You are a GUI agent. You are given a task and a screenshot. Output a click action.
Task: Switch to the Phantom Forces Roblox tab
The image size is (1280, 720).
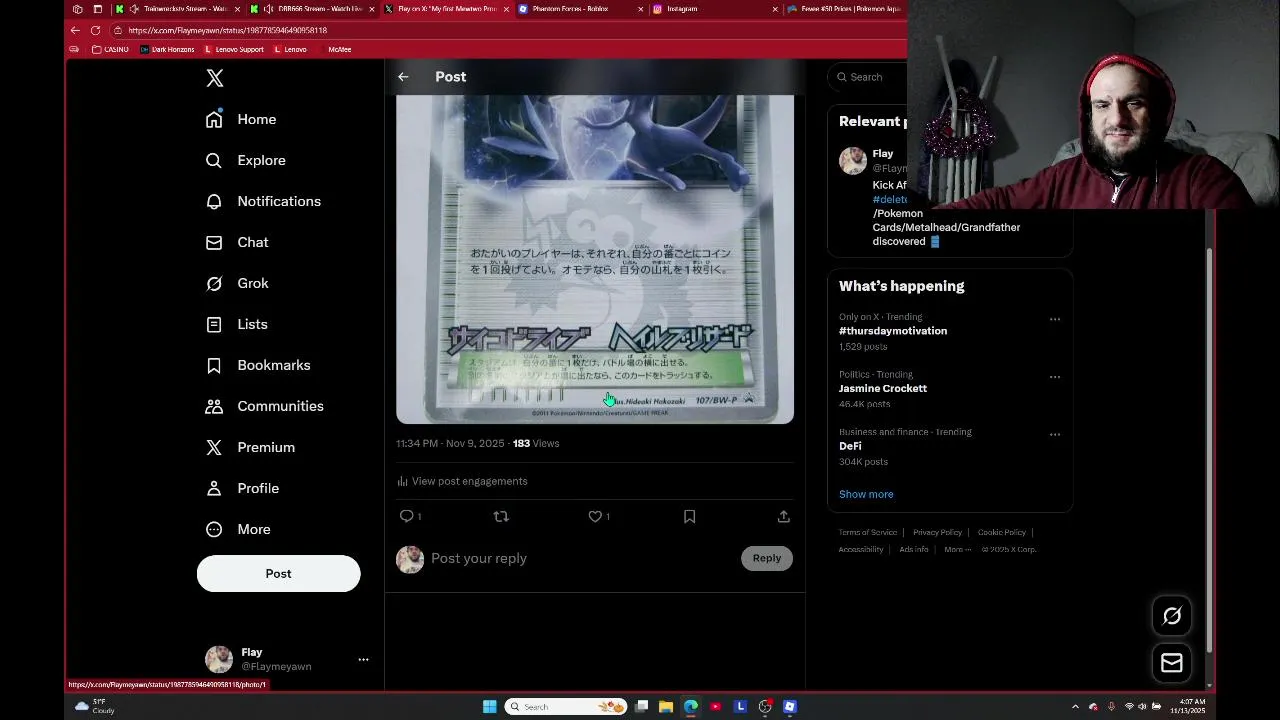580,9
